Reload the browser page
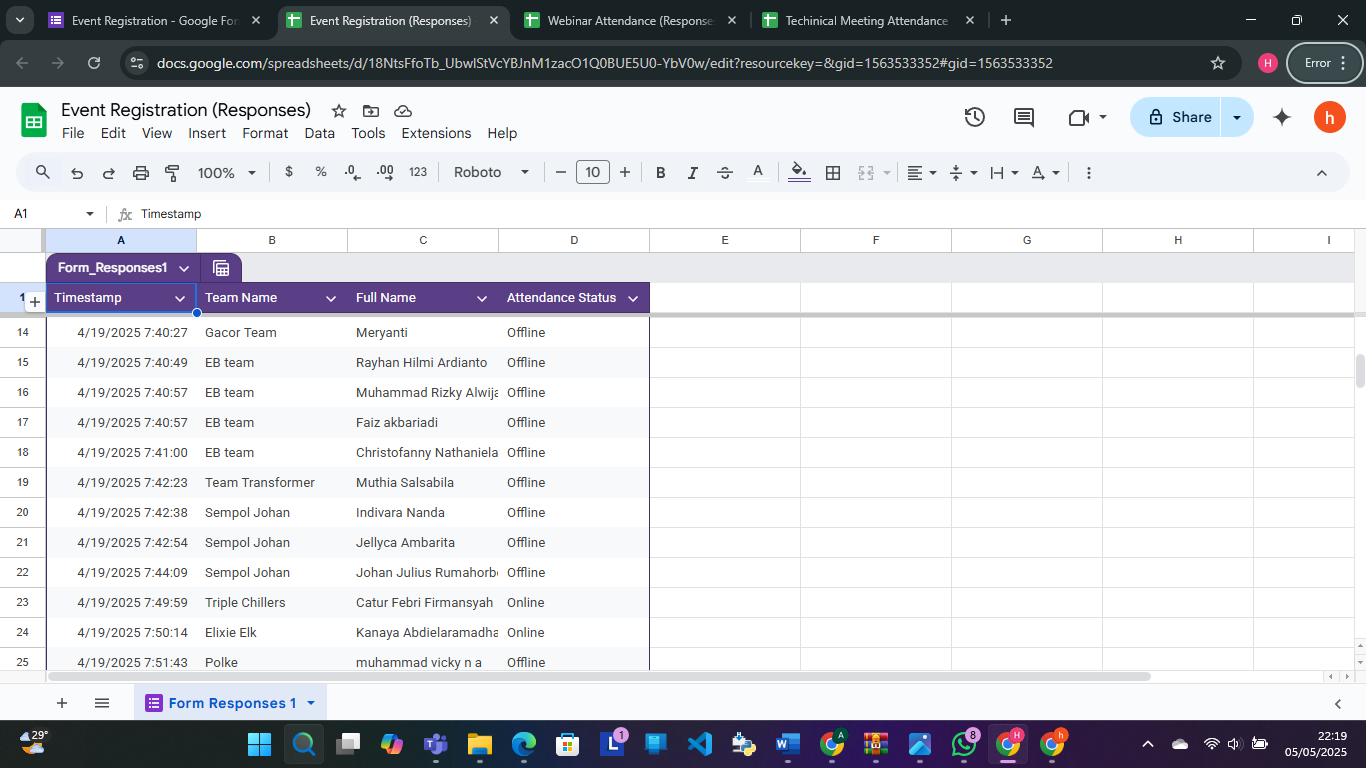This screenshot has height=768, width=1366. click(x=94, y=63)
